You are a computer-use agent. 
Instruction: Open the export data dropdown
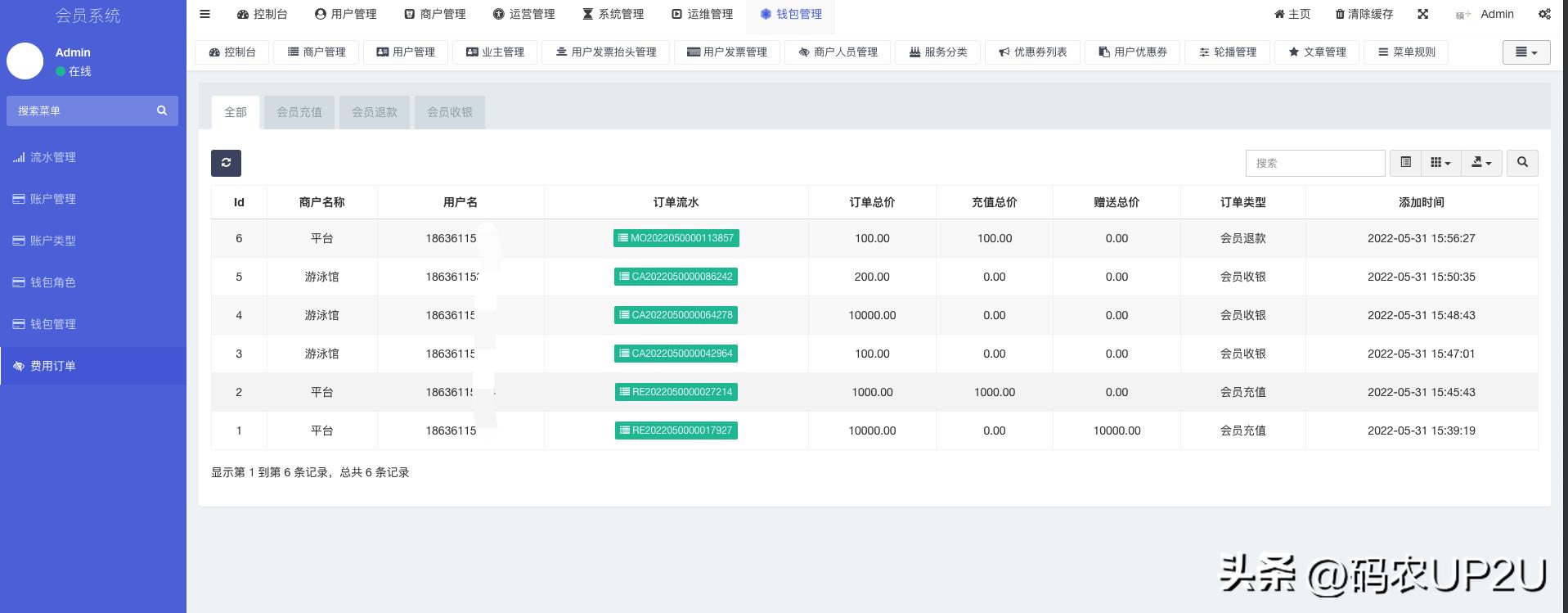point(1481,163)
